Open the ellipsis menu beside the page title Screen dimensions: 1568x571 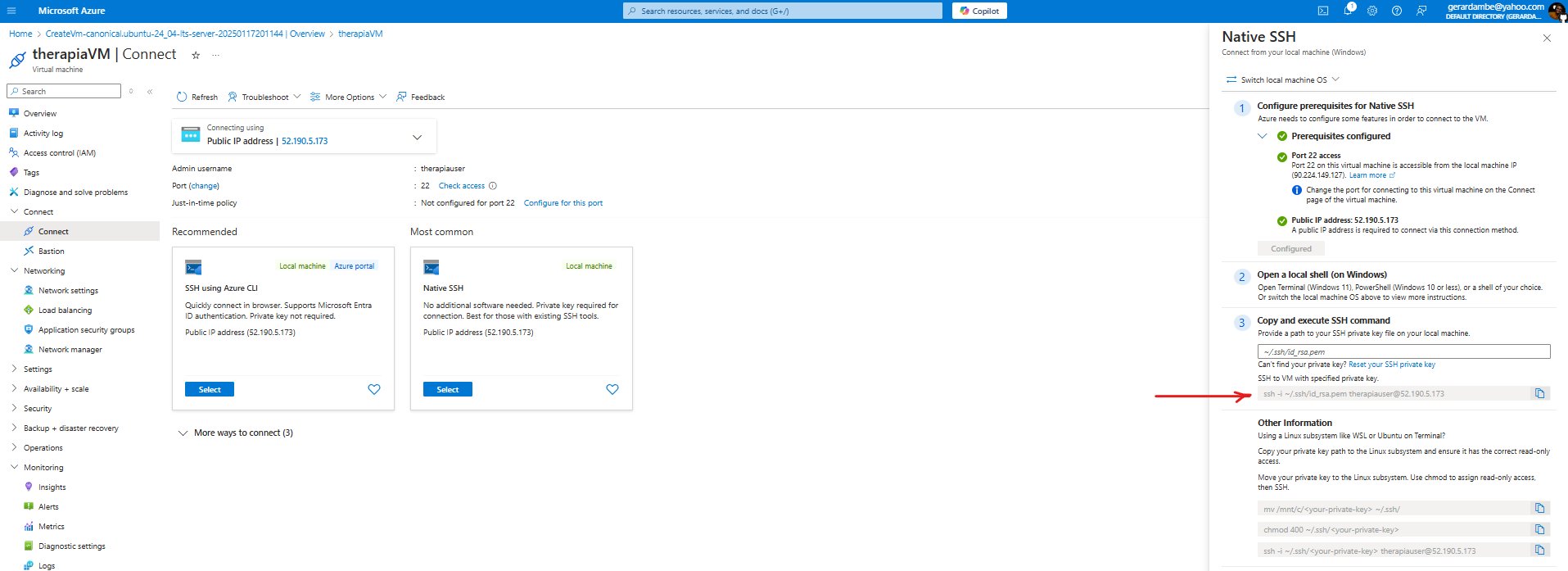pyautogui.click(x=216, y=55)
